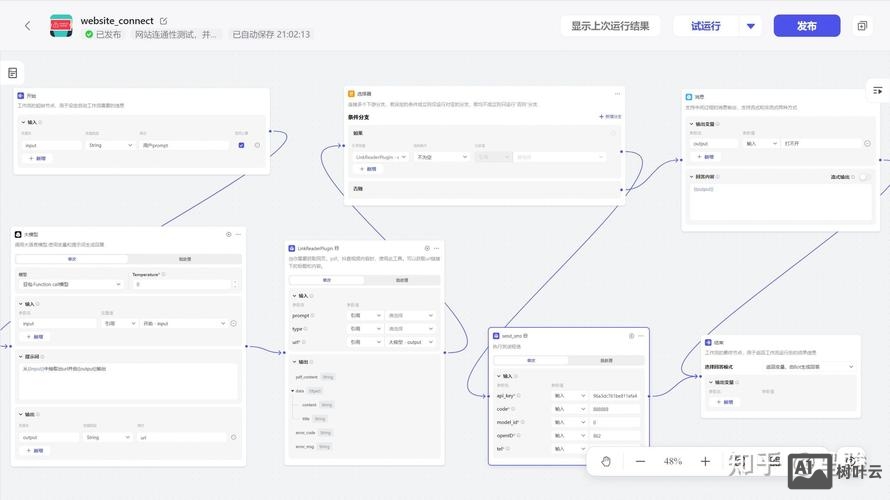
Task: Toggle the required checkbox for input parameter
Action: [241, 145]
